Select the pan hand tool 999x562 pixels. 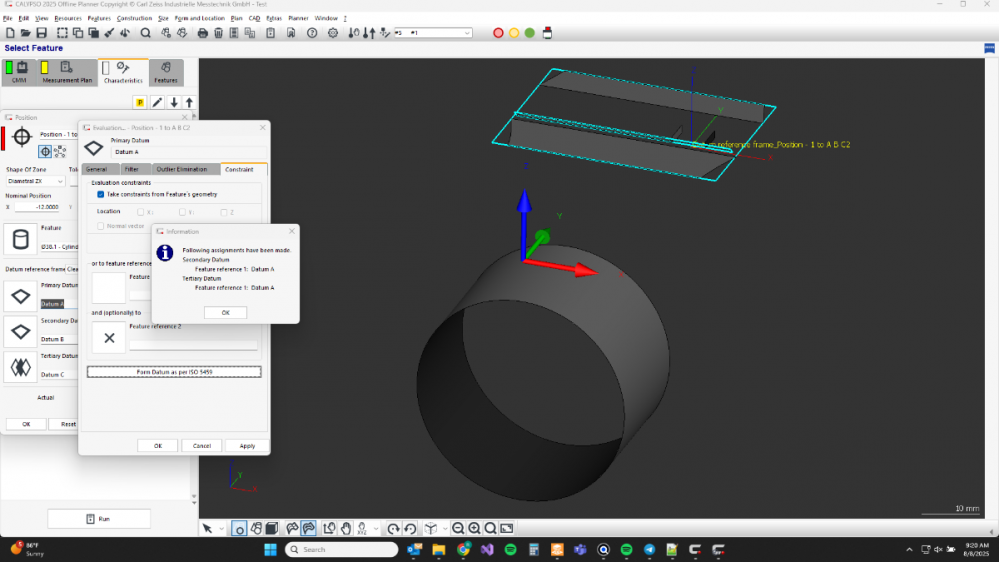click(x=346, y=528)
